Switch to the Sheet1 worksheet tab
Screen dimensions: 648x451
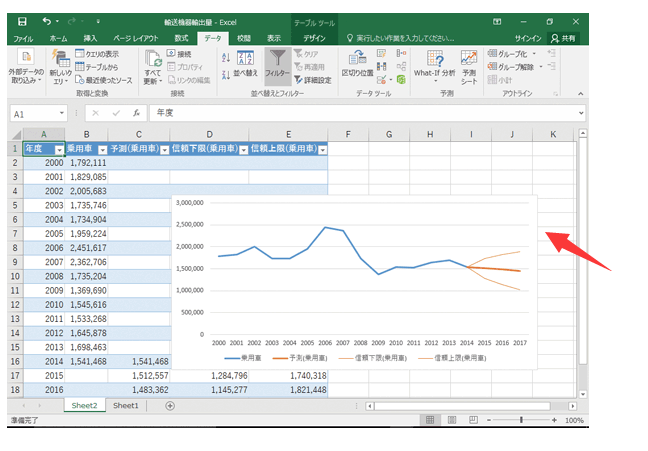(126, 406)
